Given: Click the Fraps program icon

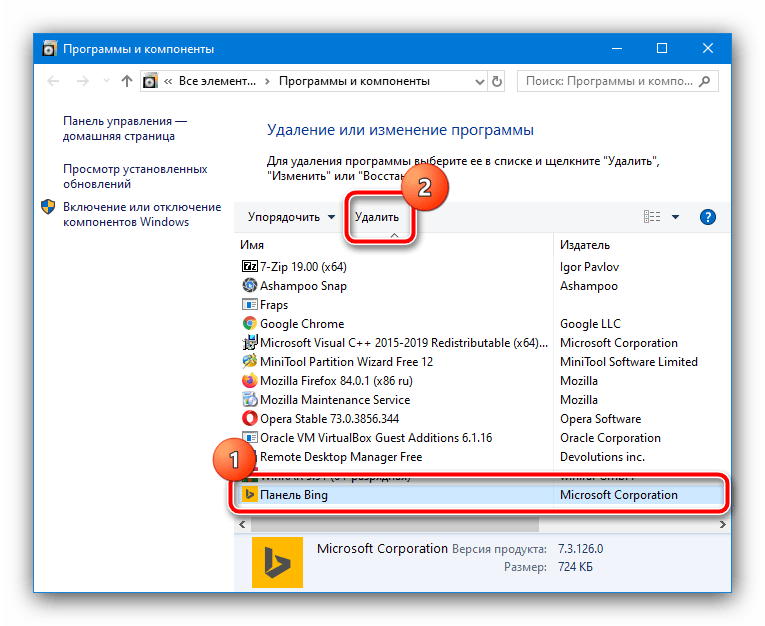Looking at the screenshot, I should (249, 304).
